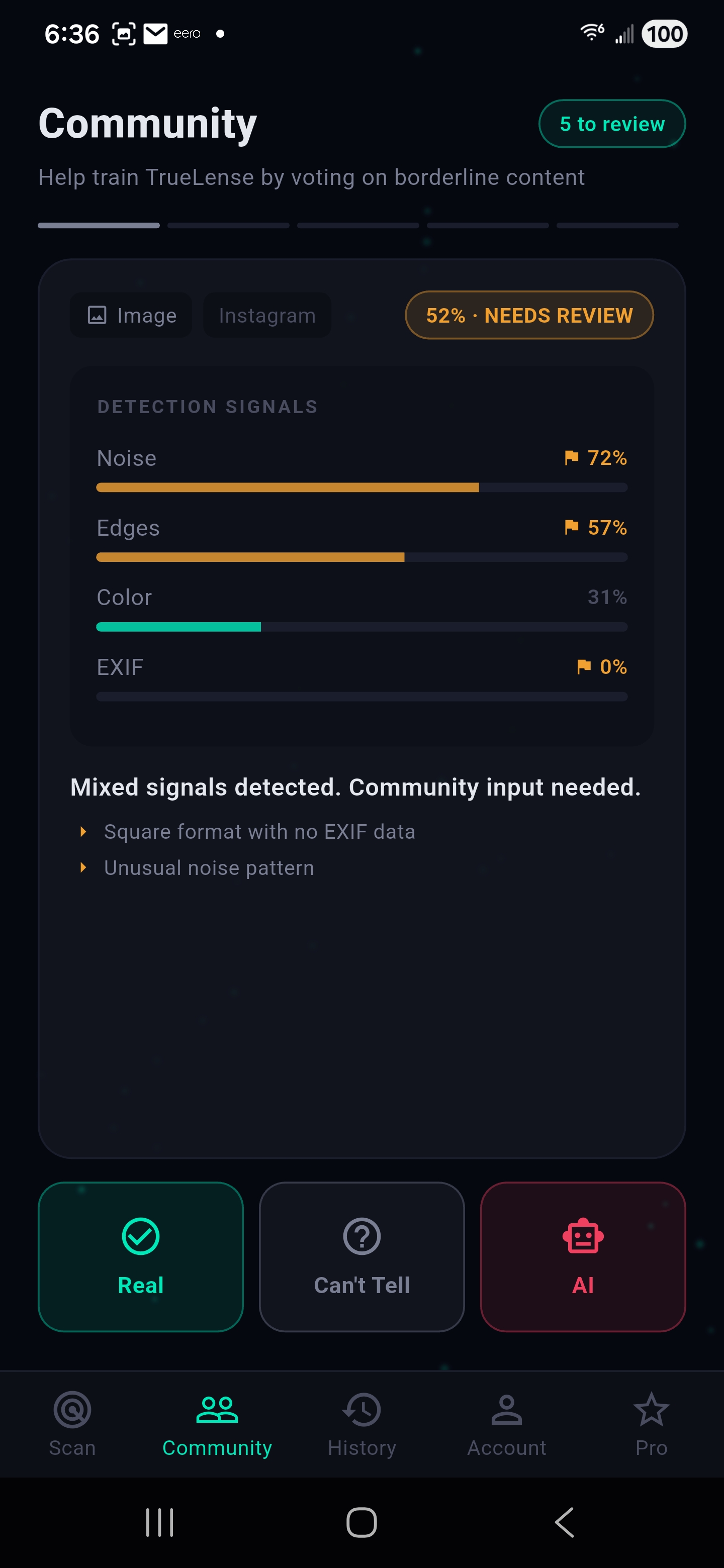Viewport: 724px width, 1568px height.
Task: Tap the '52% · NEEDS REVIEW' badge
Action: tap(529, 315)
